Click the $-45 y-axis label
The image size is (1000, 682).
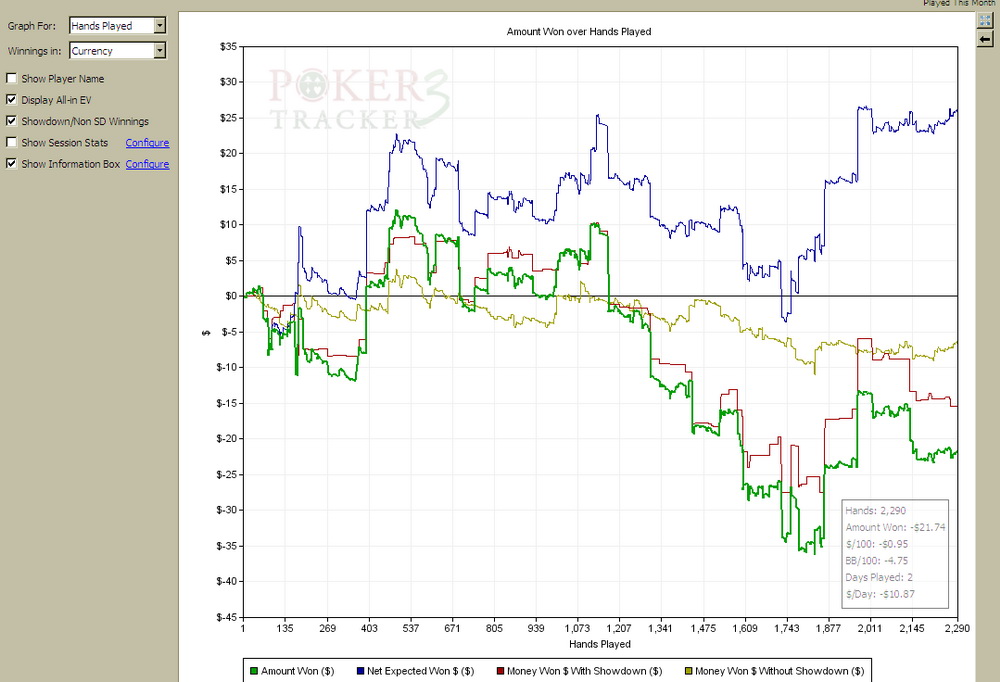[x=226, y=617]
